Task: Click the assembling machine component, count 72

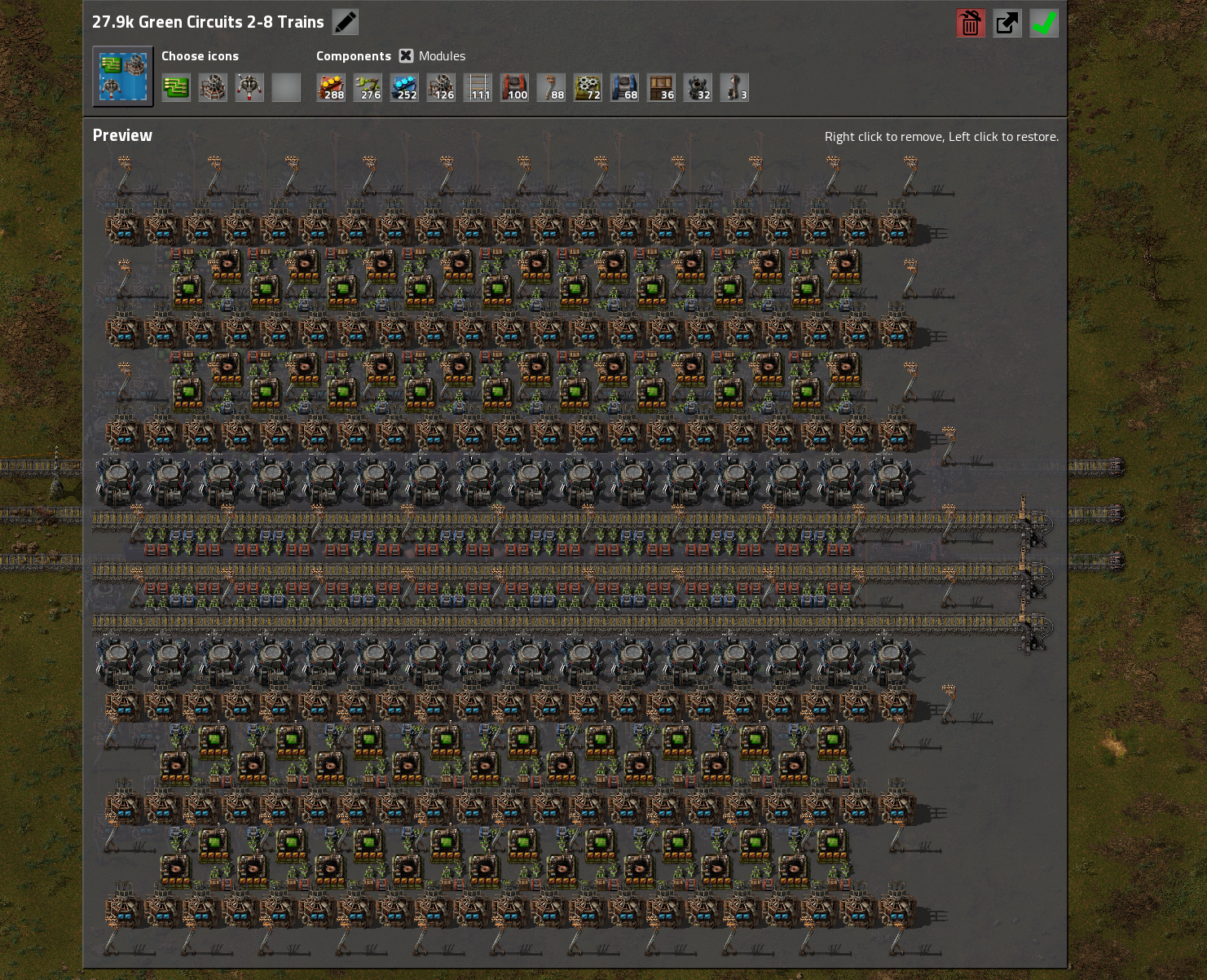Action: click(588, 87)
